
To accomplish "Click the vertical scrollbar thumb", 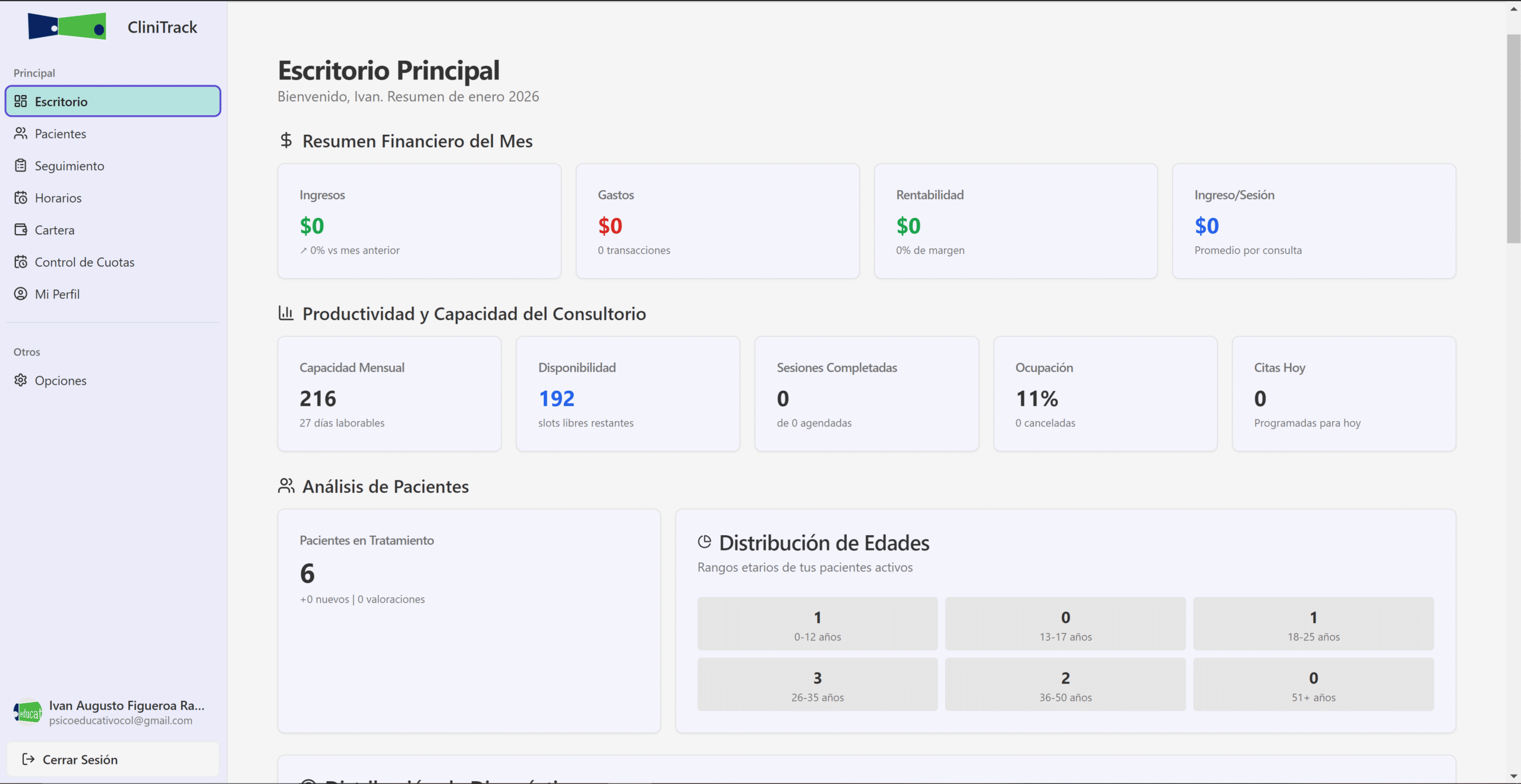I will point(1513,140).
